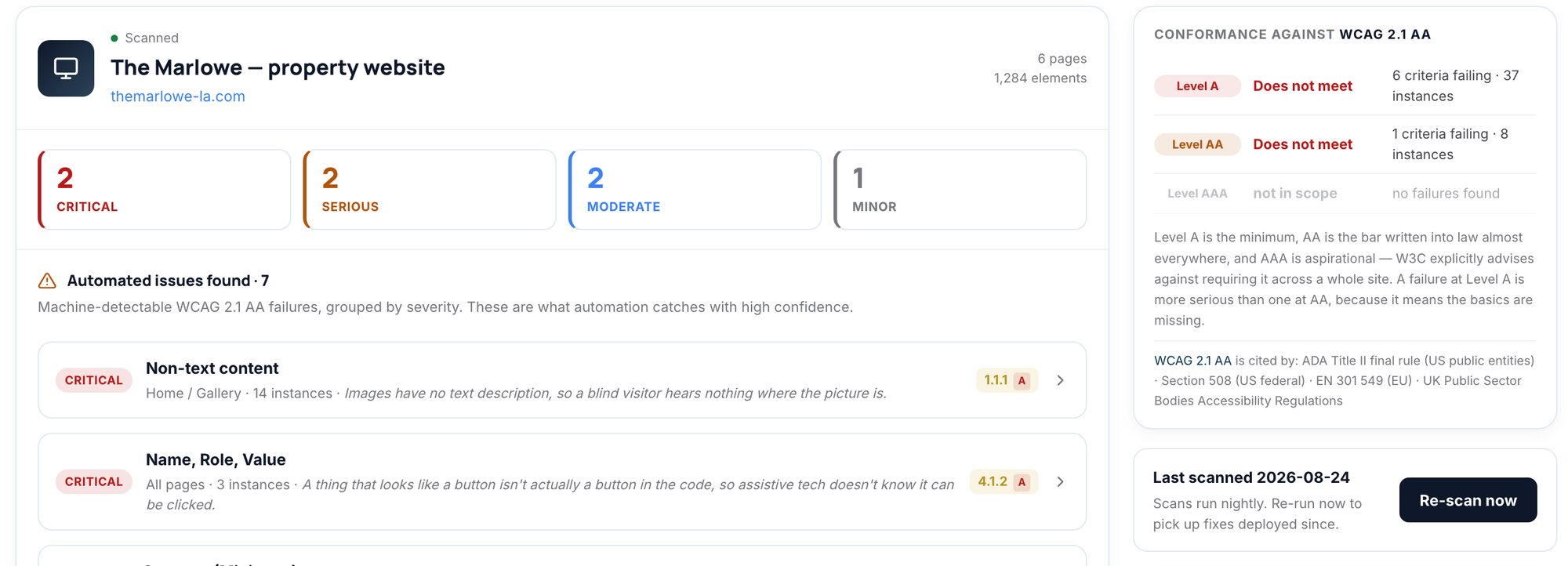The image size is (1568, 566).
Task: Open the WCAG 2.1 AA citation link
Action: (1192, 361)
